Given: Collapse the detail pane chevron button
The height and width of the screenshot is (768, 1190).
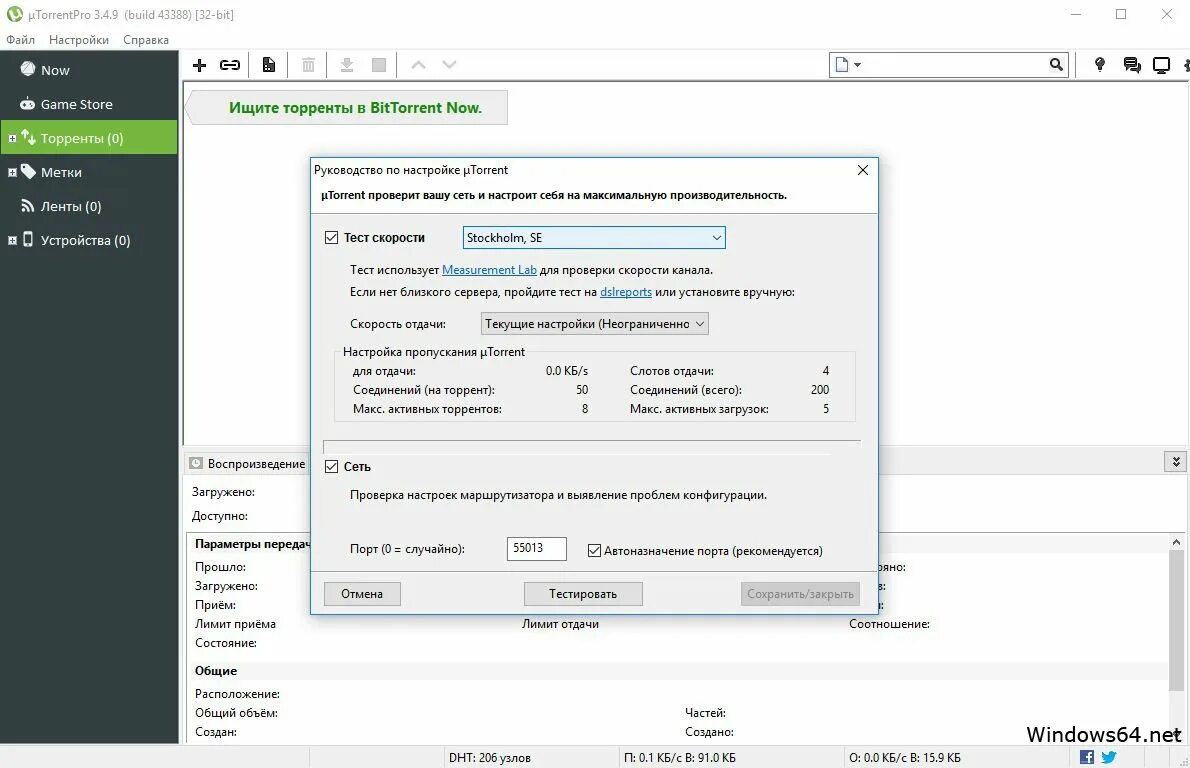Looking at the screenshot, I should pyautogui.click(x=1176, y=461).
